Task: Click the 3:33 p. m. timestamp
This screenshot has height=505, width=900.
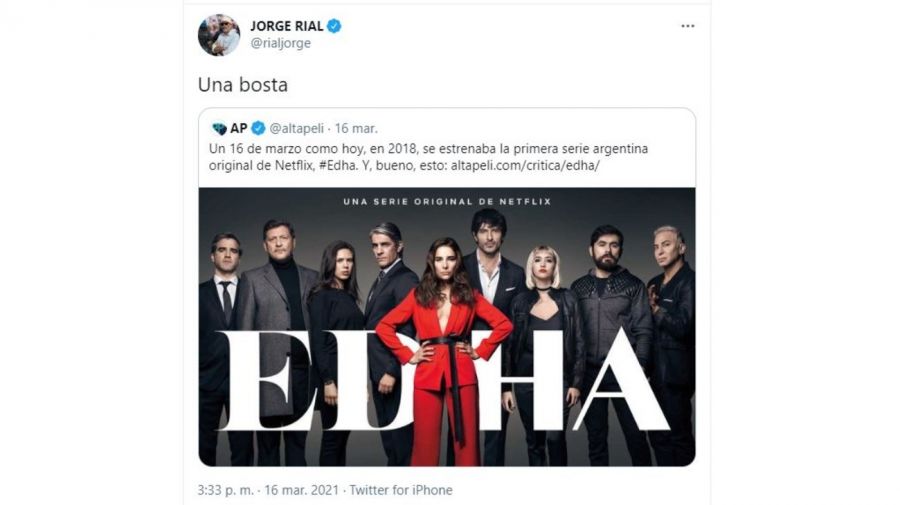Action: click(226, 490)
